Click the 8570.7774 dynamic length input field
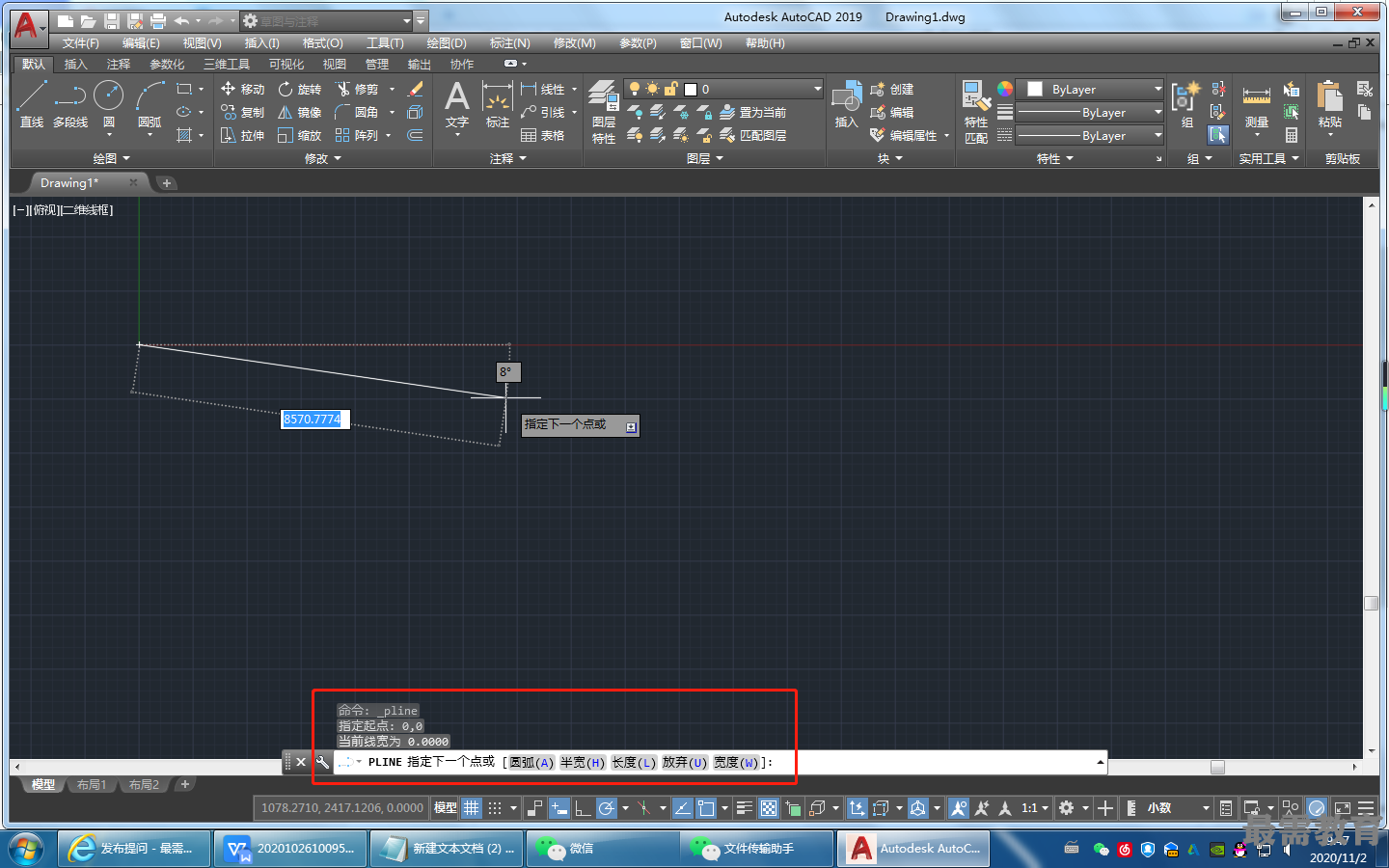This screenshot has width=1389, height=868. (x=314, y=420)
